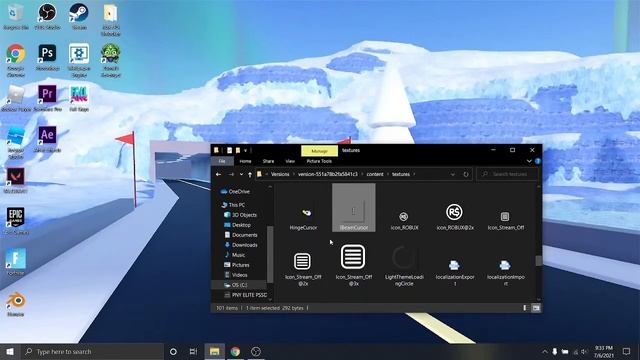Select the localizationImport file
This screenshot has width=640, height=360.
click(505, 272)
